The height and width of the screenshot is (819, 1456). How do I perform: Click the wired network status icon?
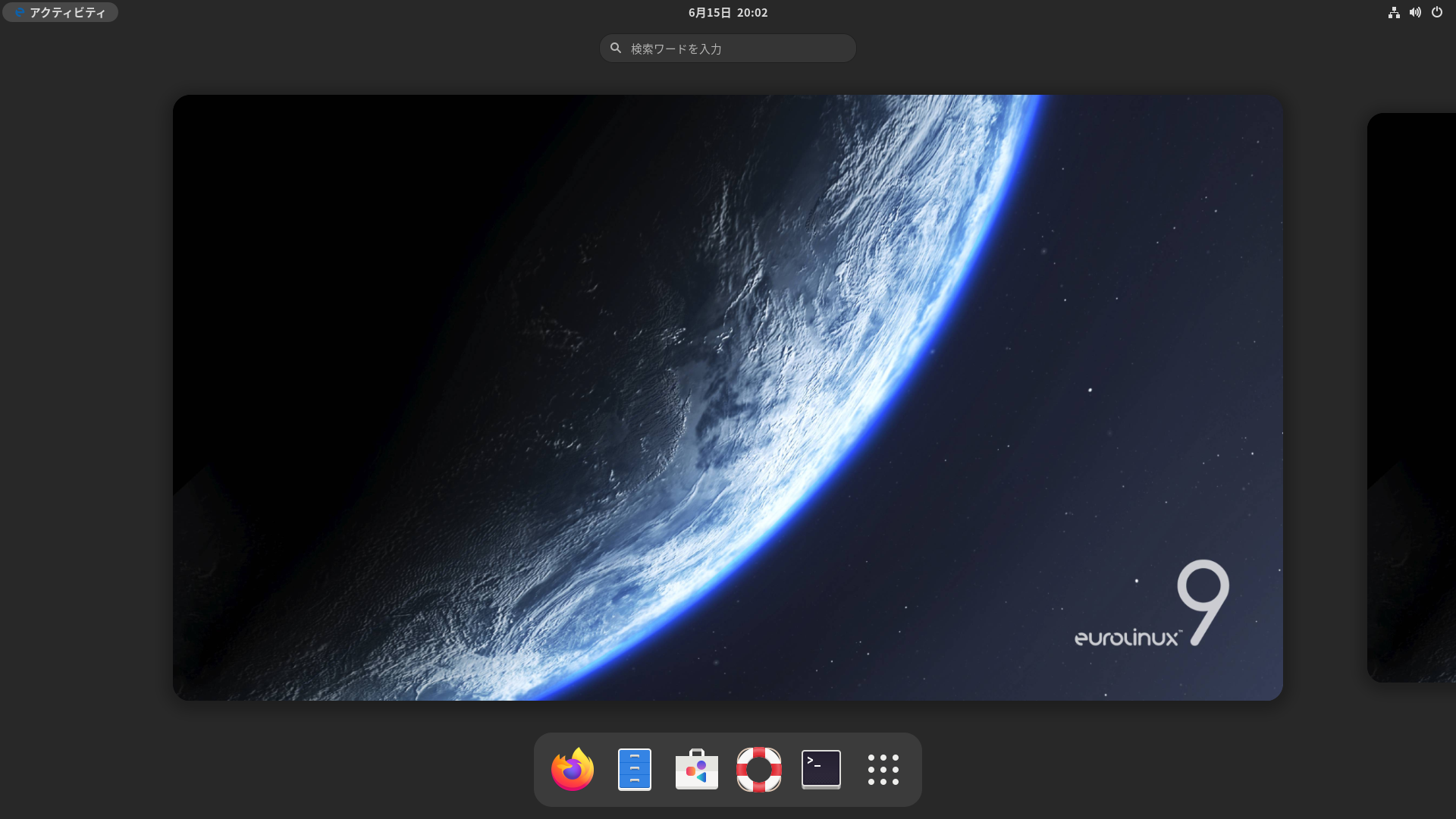[1394, 12]
